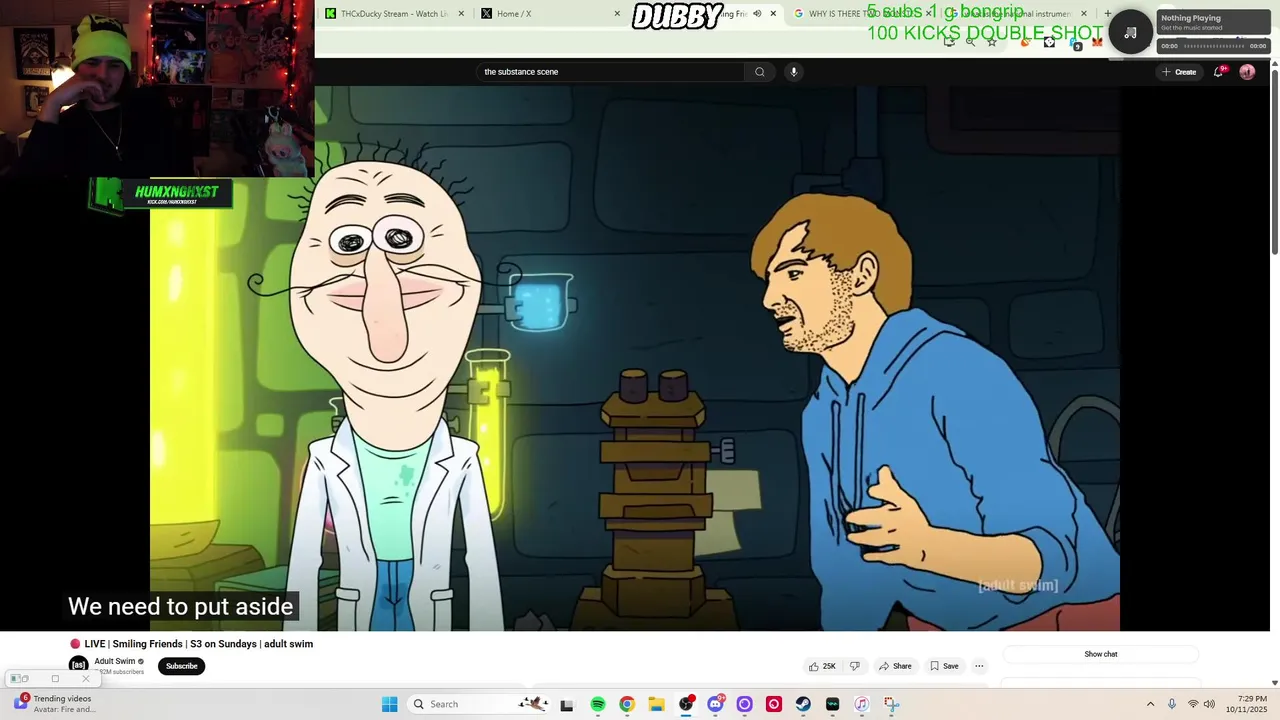Show hidden system tray icons chevron
The image size is (1280, 720).
pyautogui.click(x=1150, y=704)
